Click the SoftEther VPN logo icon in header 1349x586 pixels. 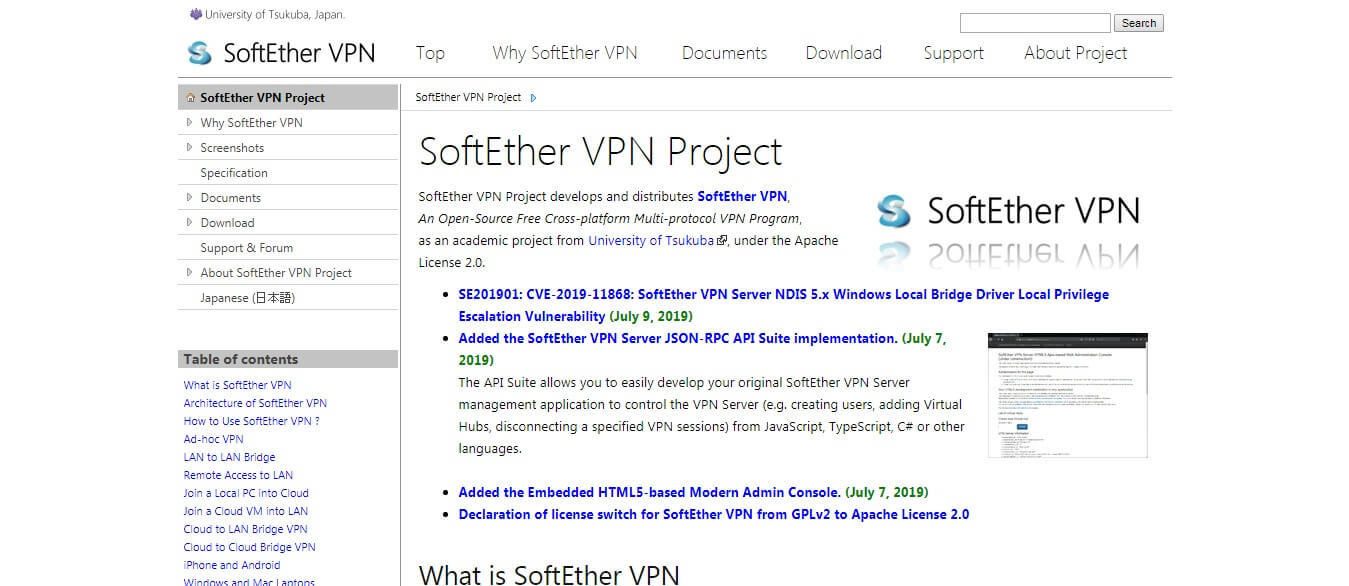(x=200, y=53)
